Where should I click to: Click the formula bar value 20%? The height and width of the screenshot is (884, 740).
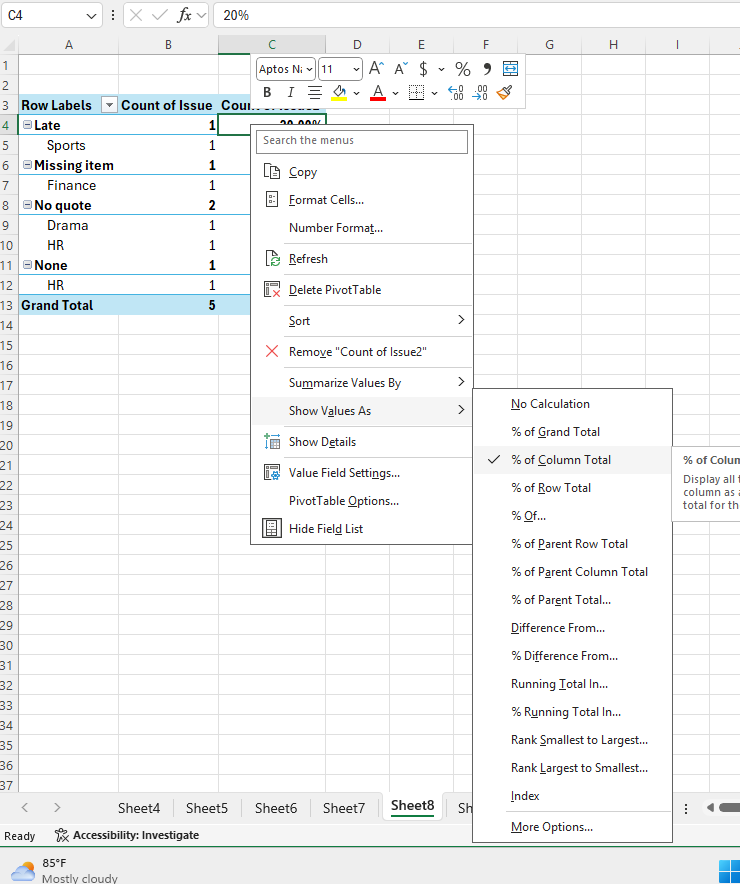[236, 15]
